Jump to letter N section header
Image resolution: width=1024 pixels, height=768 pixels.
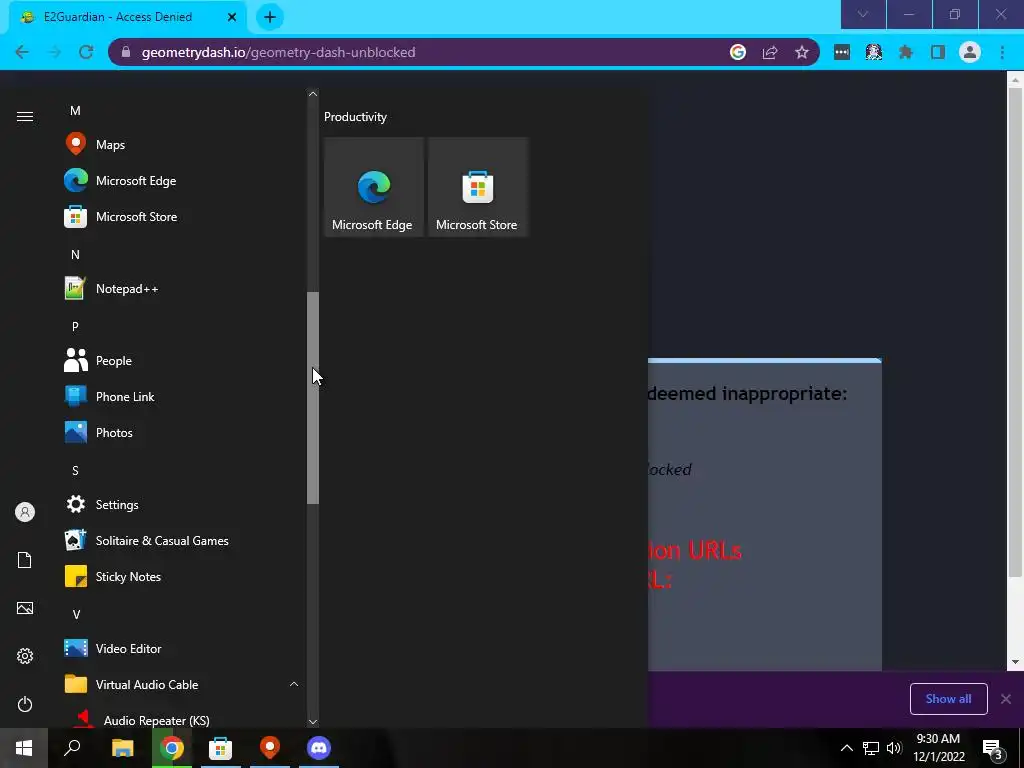(75, 255)
